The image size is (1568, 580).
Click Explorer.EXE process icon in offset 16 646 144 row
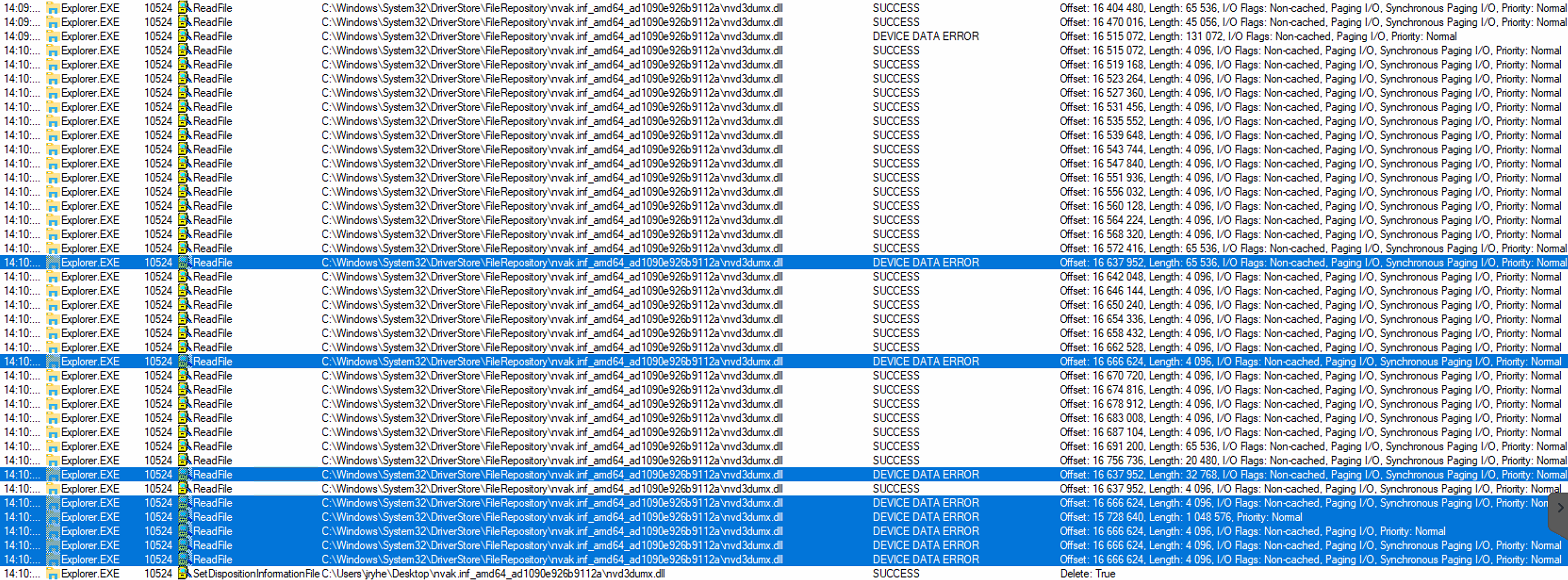pyautogui.click(x=53, y=291)
